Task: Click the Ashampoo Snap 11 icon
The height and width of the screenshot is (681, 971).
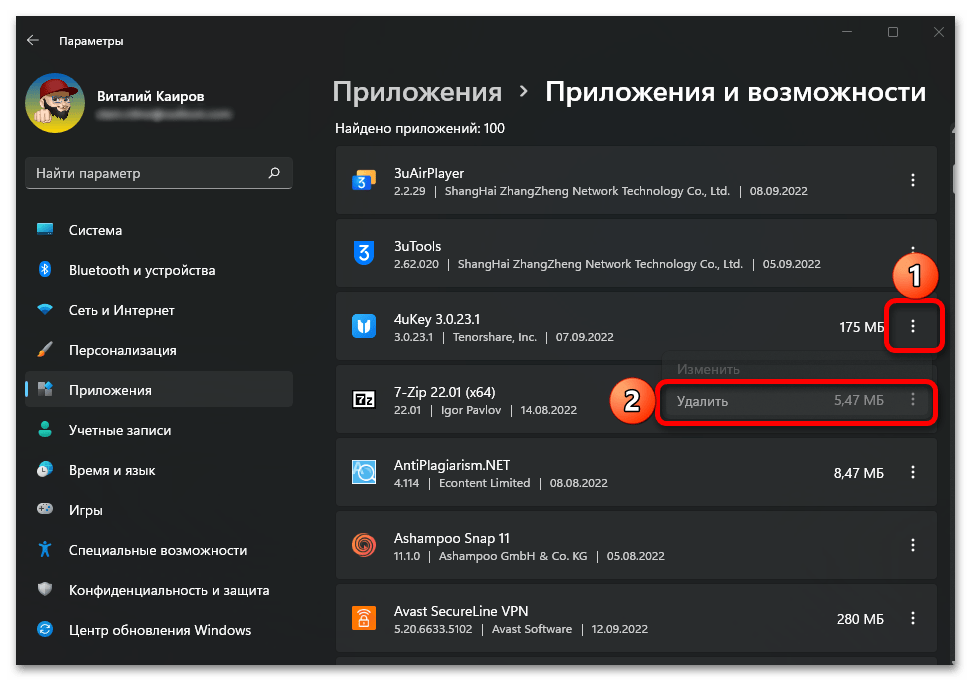Action: (364, 545)
